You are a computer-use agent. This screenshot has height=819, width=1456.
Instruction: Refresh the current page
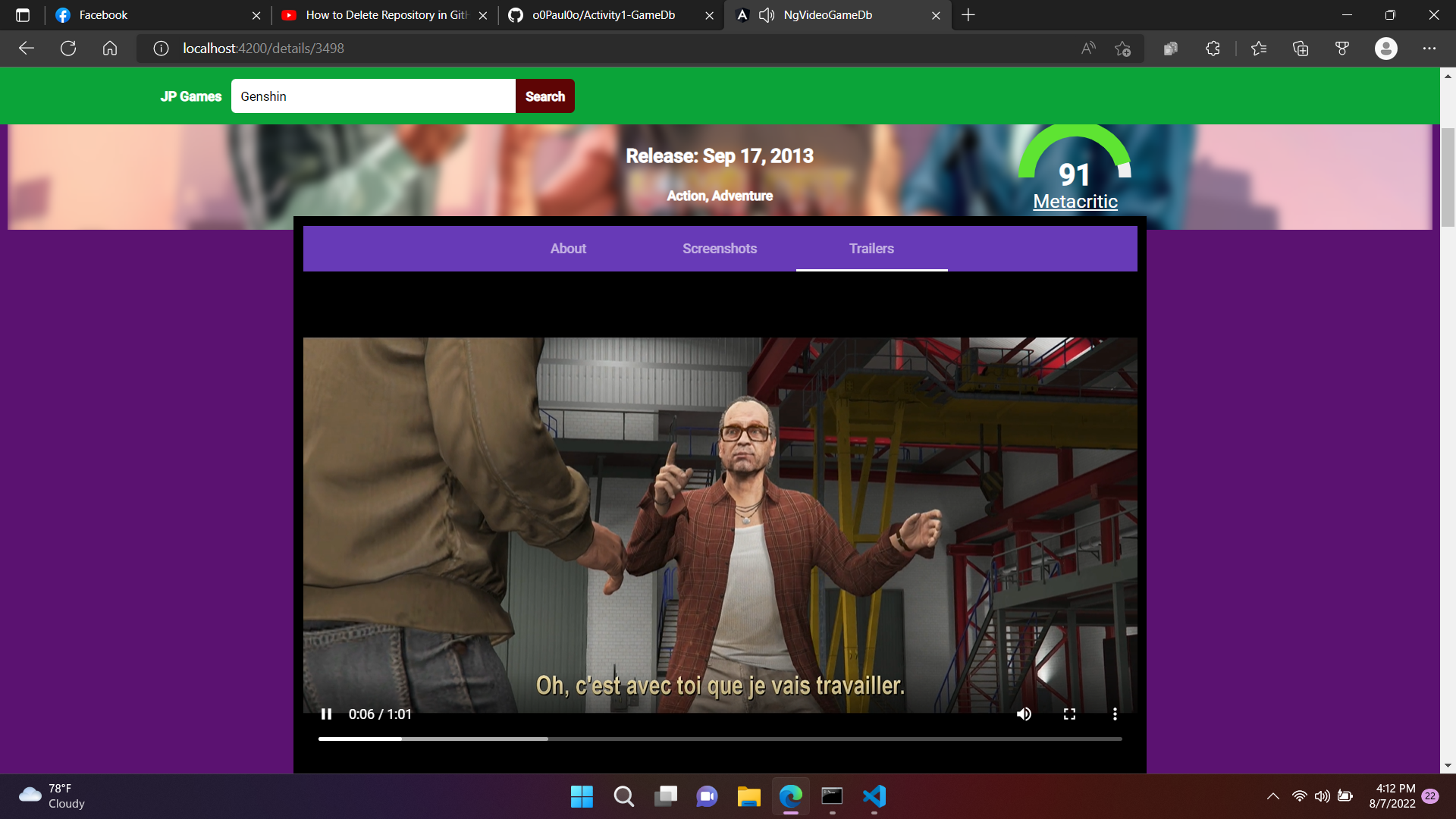pos(68,49)
